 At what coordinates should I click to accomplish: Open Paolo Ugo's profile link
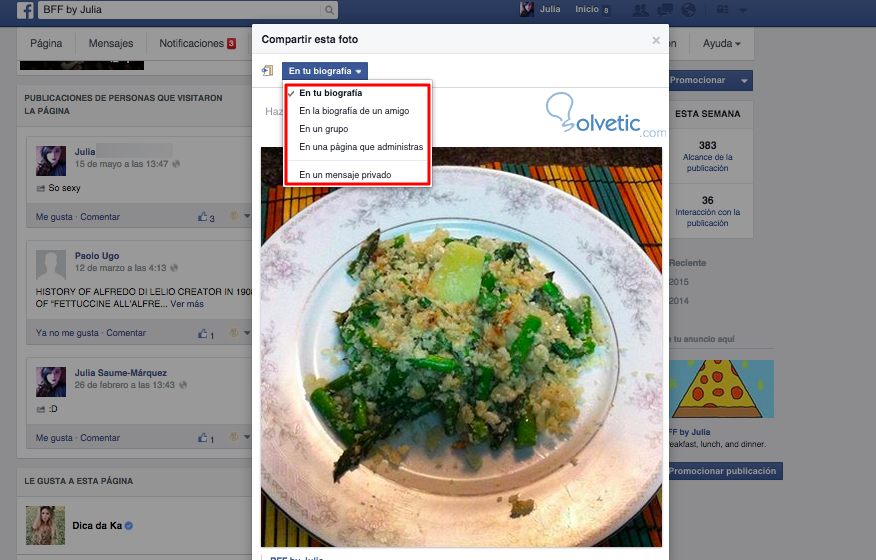click(97, 255)
